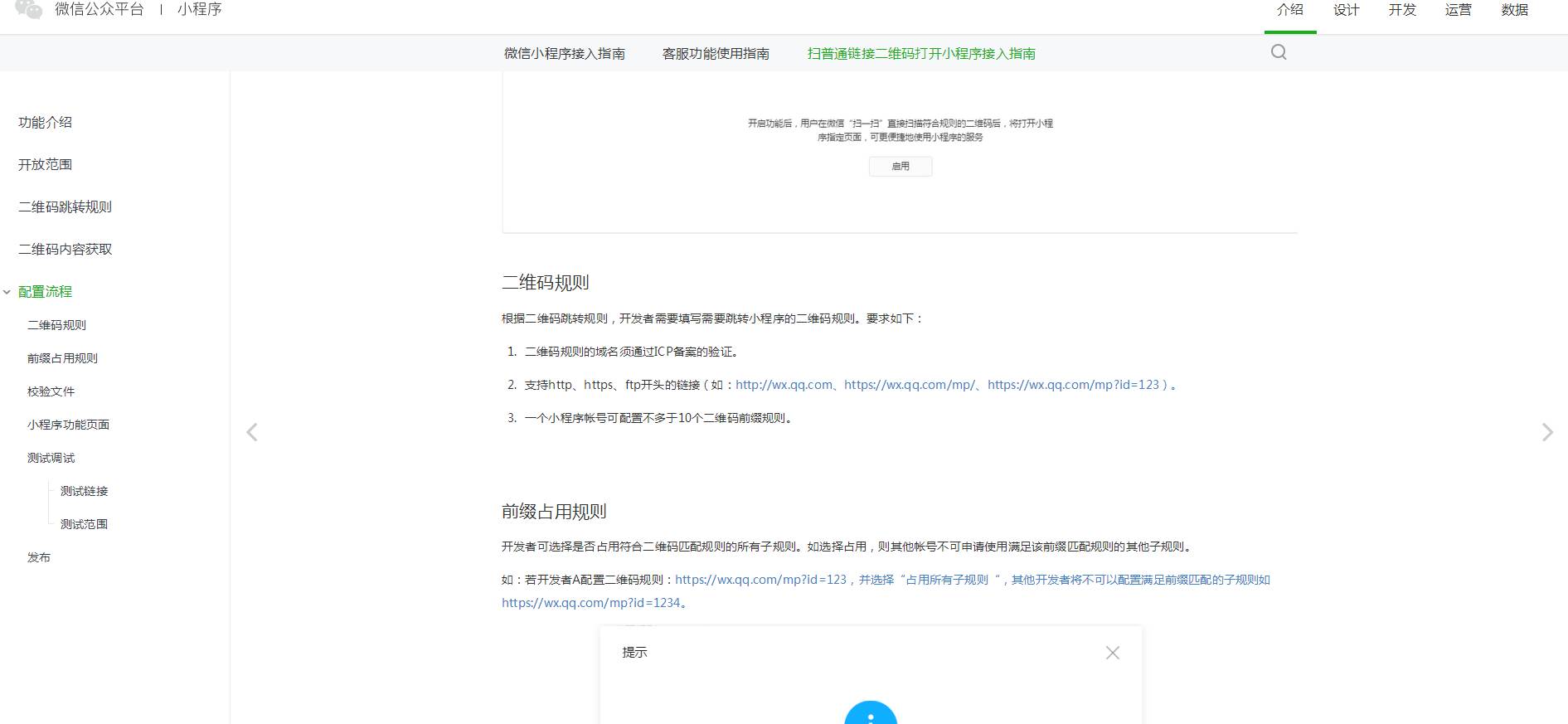Image resolution: width=1568 pixels, height=724 pixels.
Task: Click 二维码规则 section heading
Action: coord(546,283)
